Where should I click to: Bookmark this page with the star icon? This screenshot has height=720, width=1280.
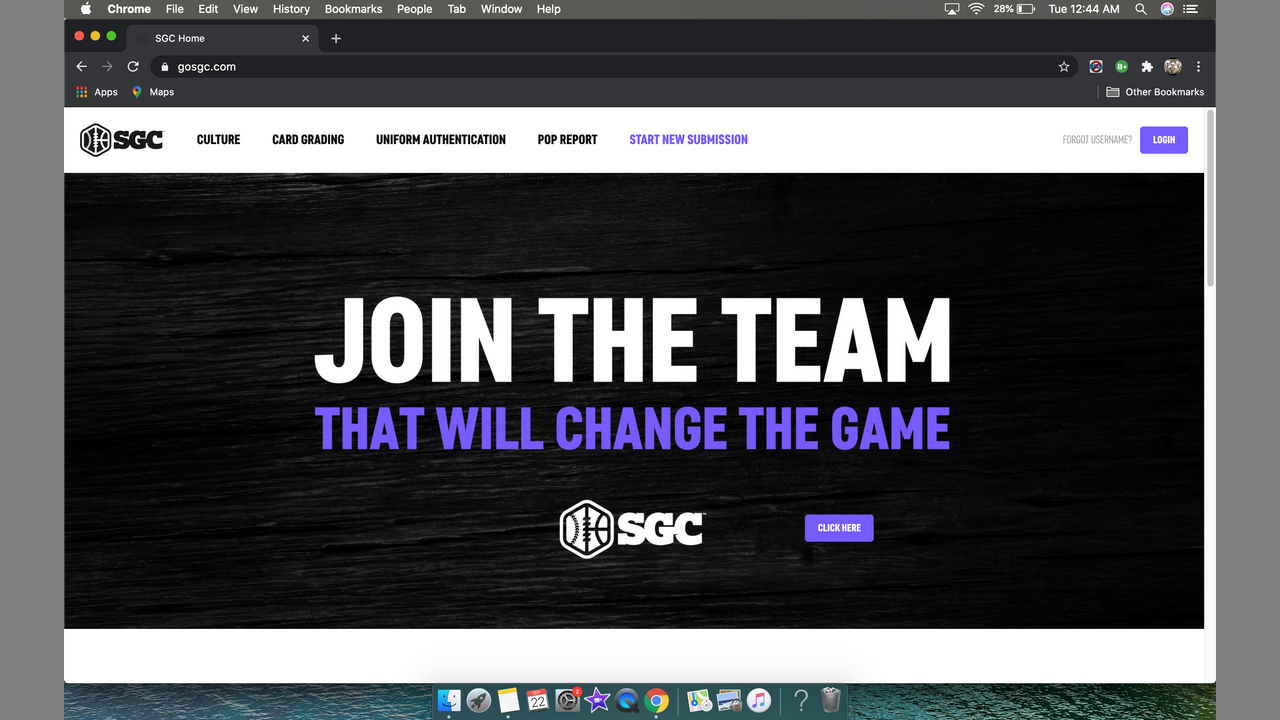[x=1064, y=67]
